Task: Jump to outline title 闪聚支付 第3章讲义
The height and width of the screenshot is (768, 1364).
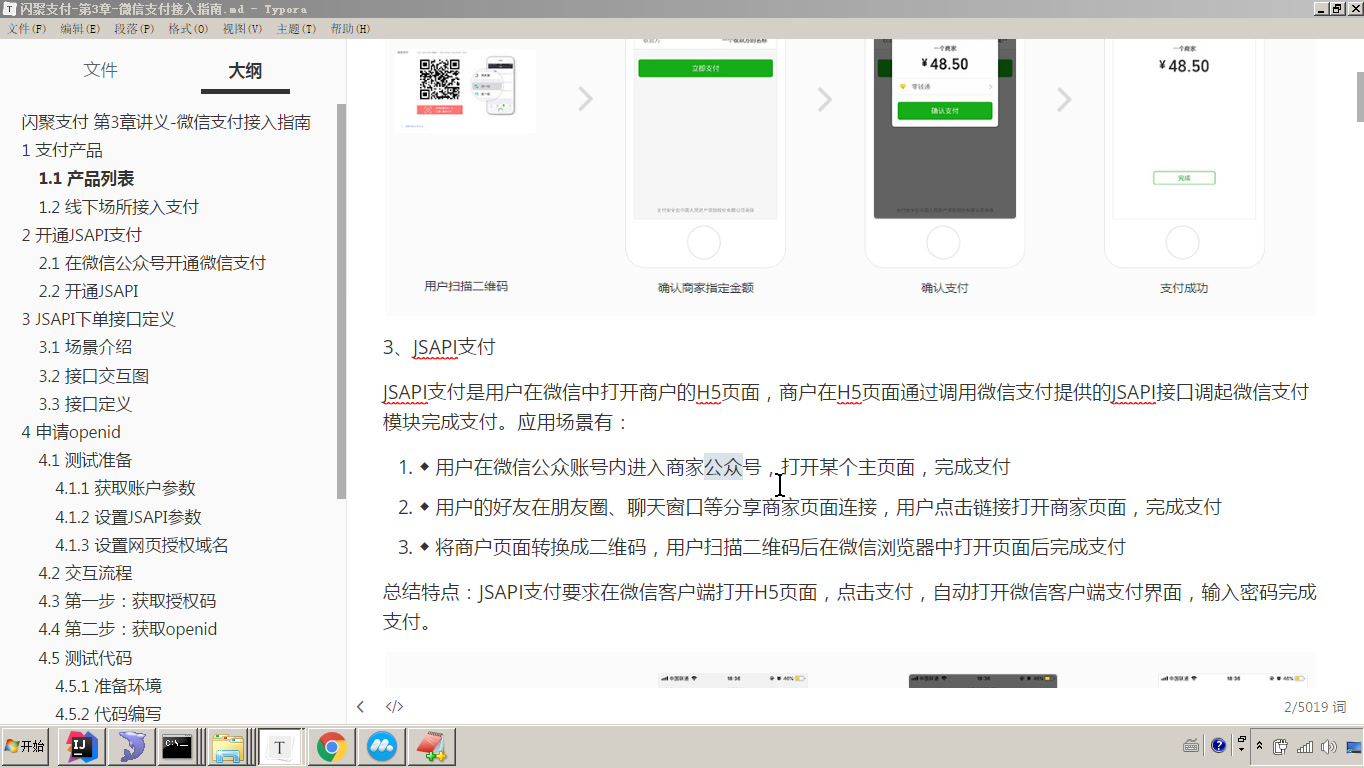Action: point(166,122)
